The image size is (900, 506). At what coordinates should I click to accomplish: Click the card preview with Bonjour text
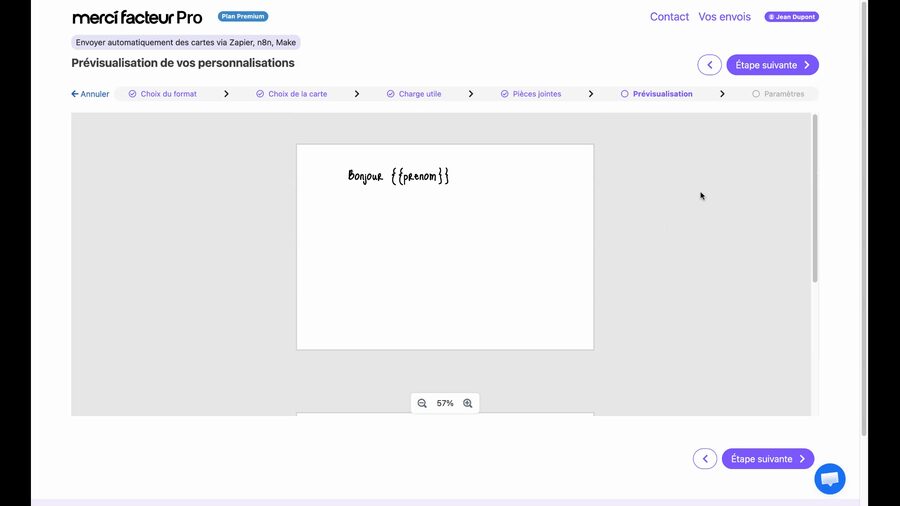tap(445, 247)
